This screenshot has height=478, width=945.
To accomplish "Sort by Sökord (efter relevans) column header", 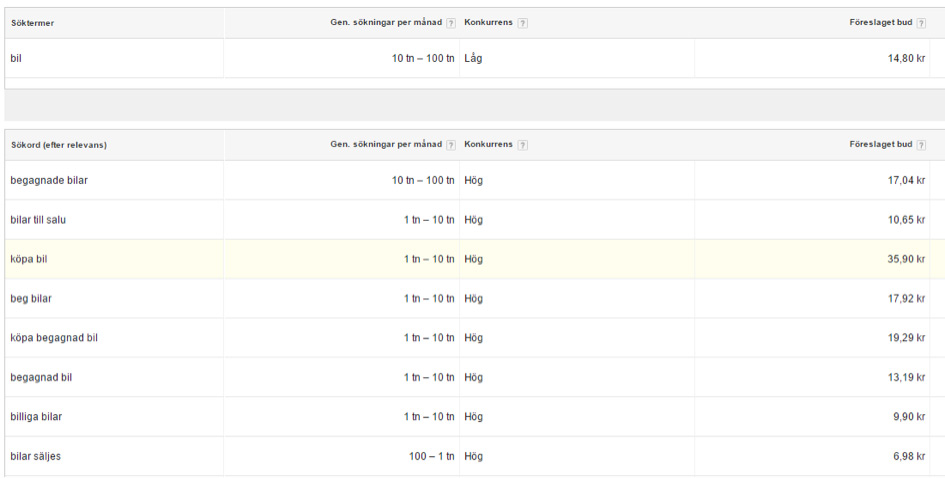I will click(59, 145).
